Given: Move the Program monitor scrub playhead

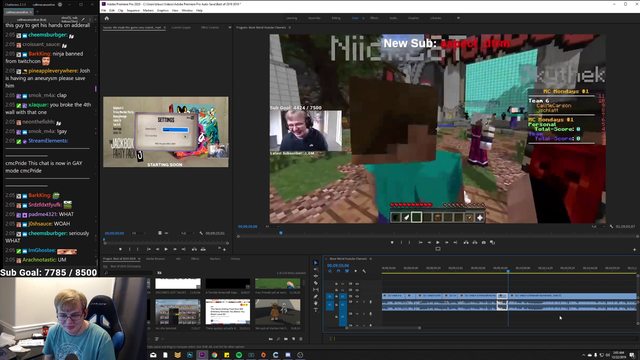Looking at the screenshot, I should coord(281,233).
